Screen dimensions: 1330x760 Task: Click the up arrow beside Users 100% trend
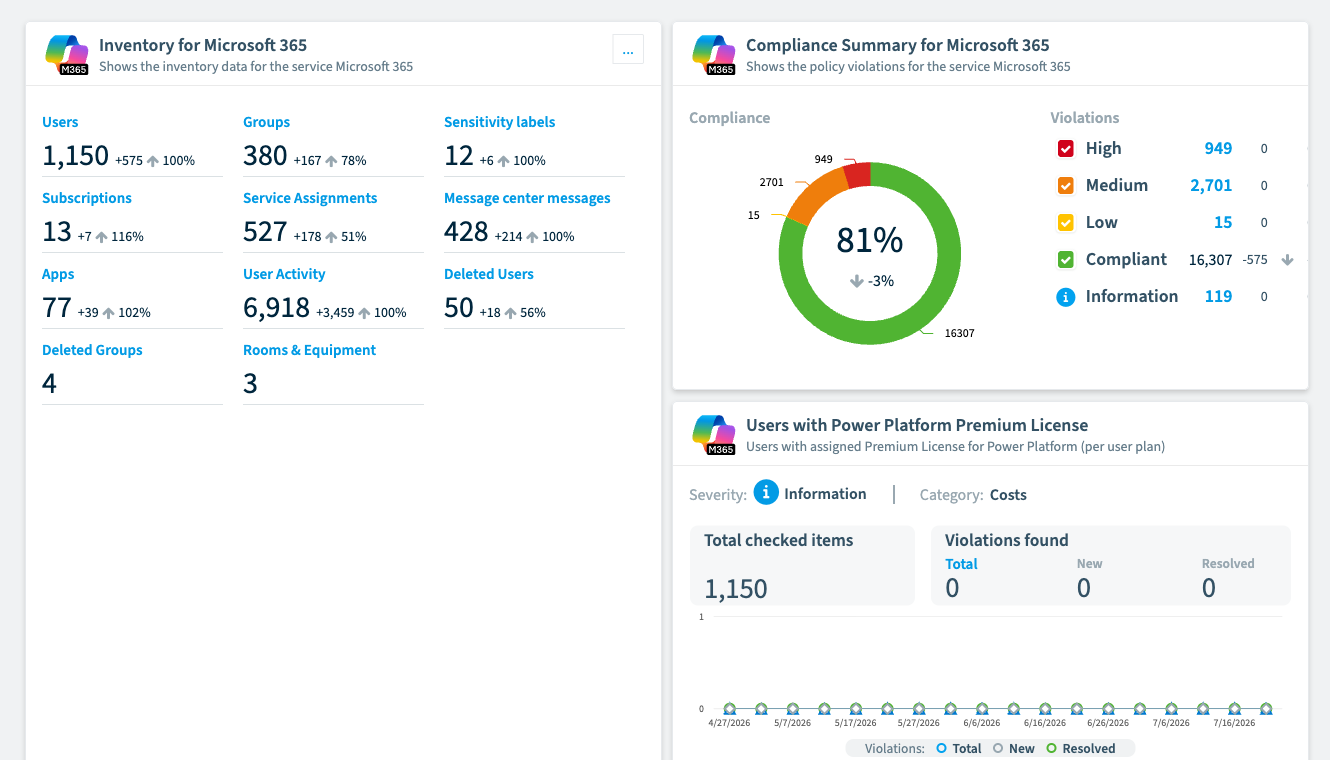[153, 161]
